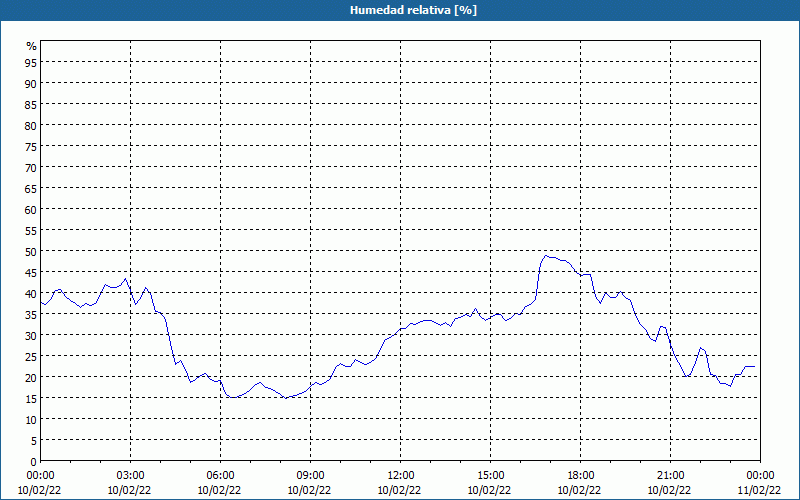Image resolution: width=800 pixels, height=500 pixels.
Task: Select the "%" unit label above the vertical axis
Action: (x=32, y=46)
